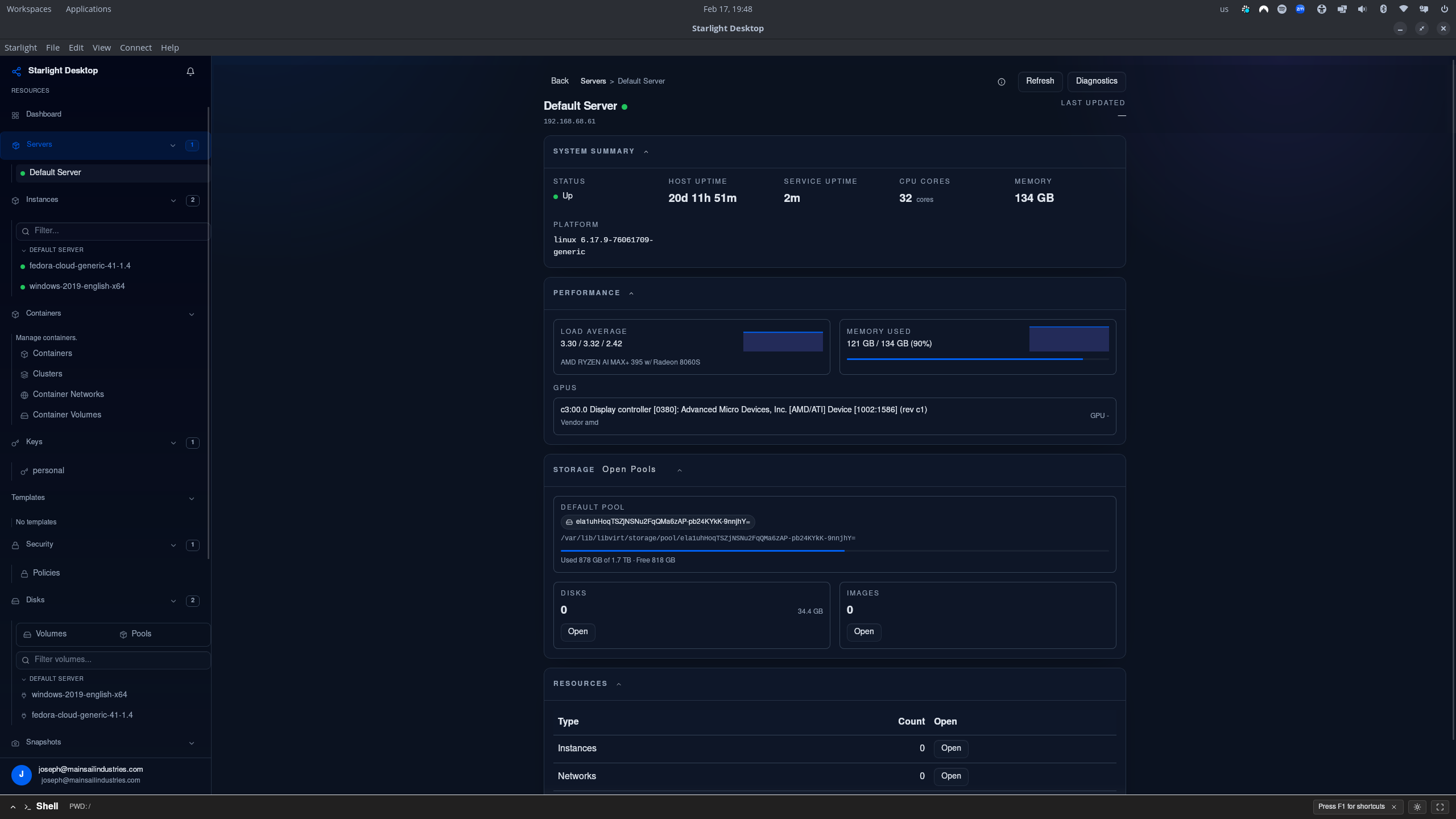
Task: Click Open button under Images card
Action: click(864, 632)
